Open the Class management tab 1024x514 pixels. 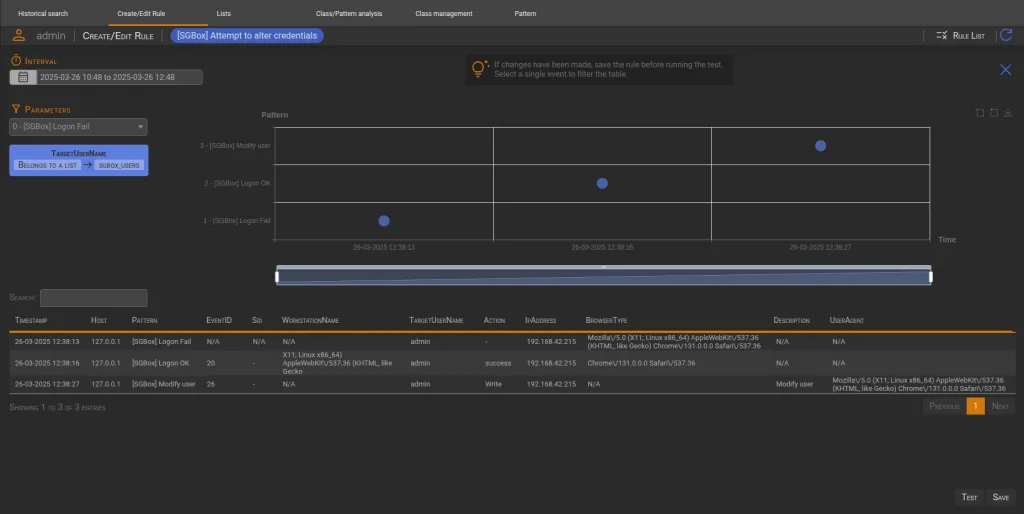[444, 13]
